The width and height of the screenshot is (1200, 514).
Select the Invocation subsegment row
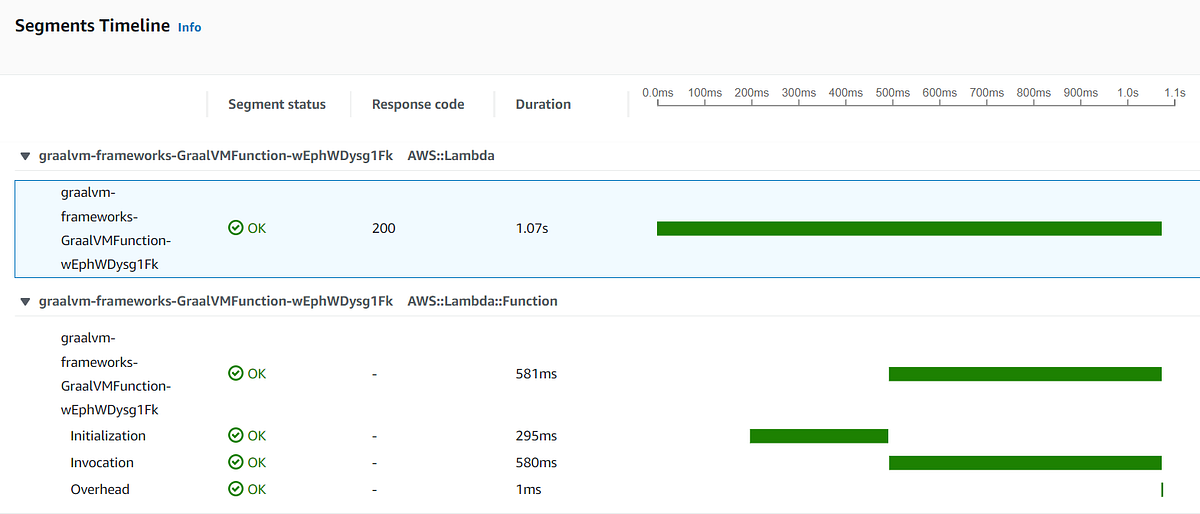[607, 463]
